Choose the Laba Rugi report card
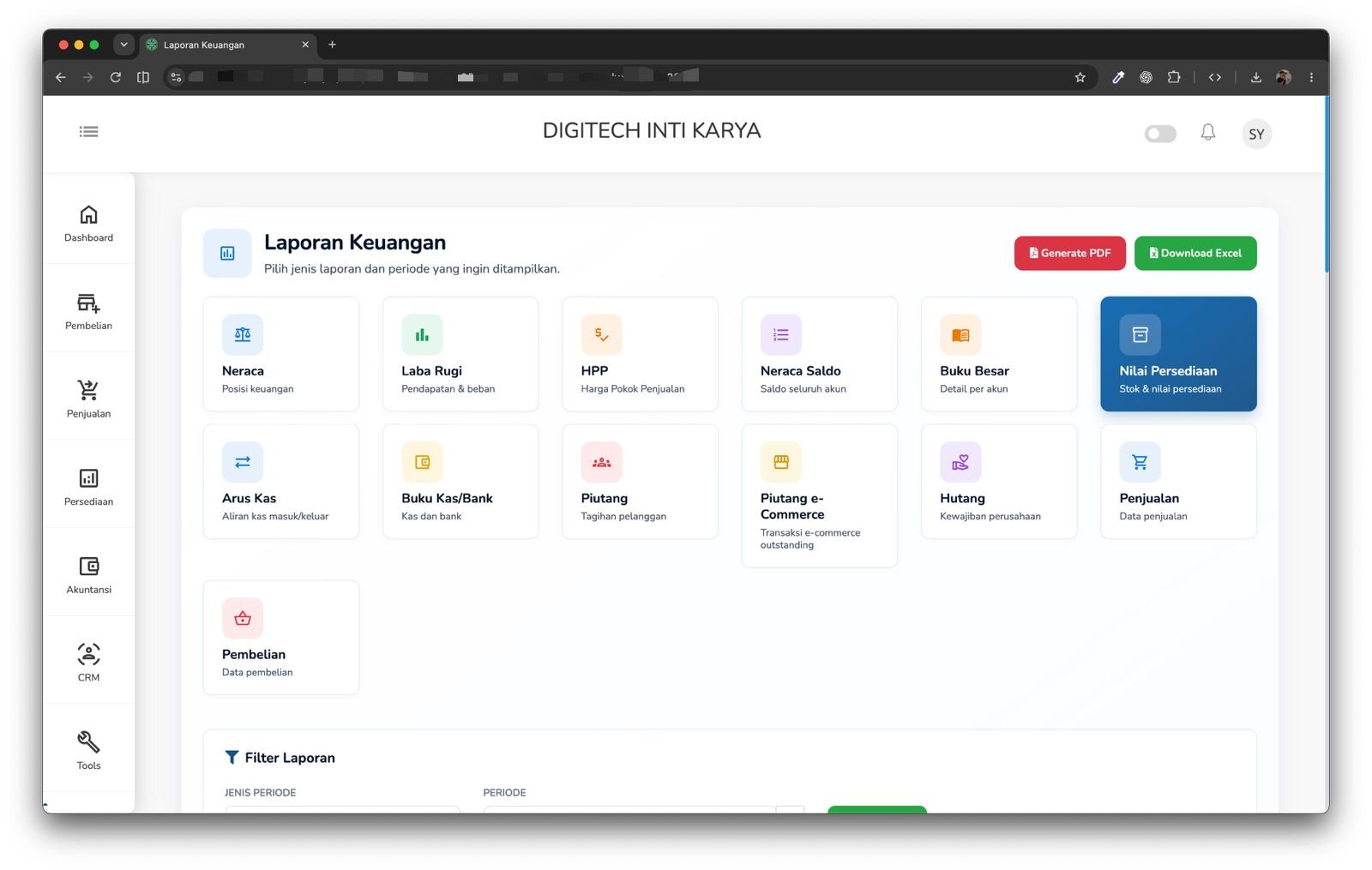 click(x=460, y=354)
